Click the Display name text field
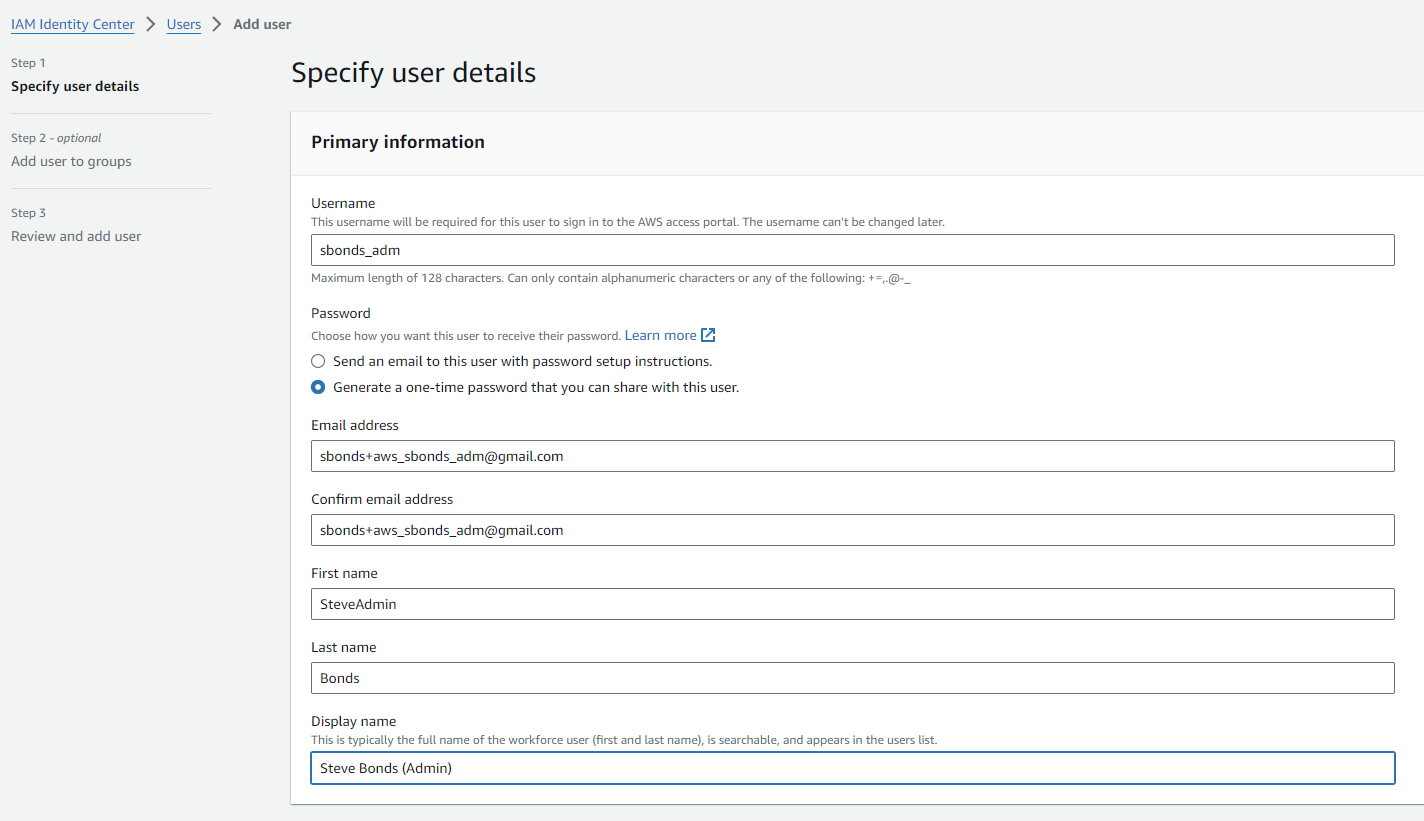Screen dimensions: 1424x821 (x=852, y=768)
